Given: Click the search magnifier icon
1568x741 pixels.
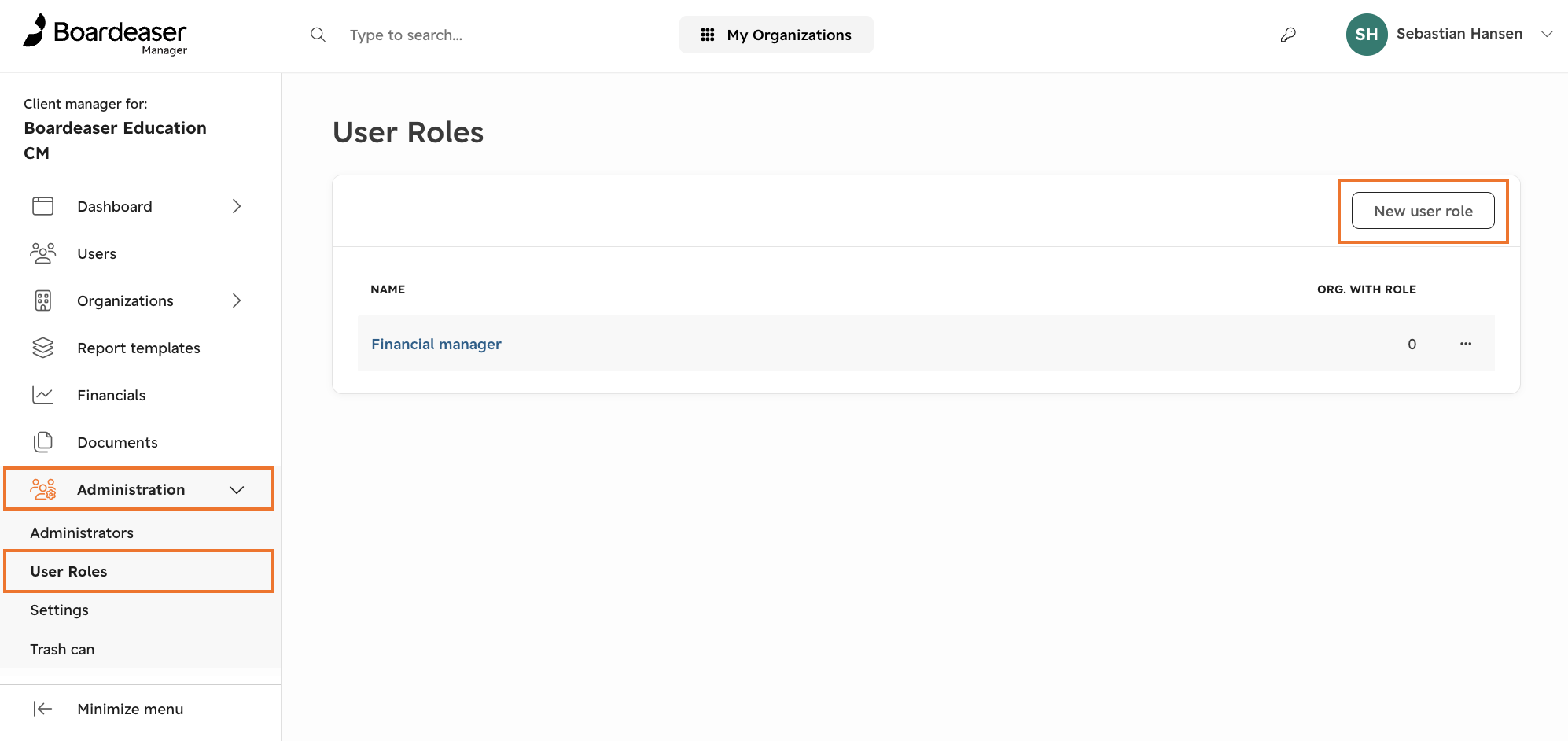Looking at the screenshot, I should (x=318, y=35).
